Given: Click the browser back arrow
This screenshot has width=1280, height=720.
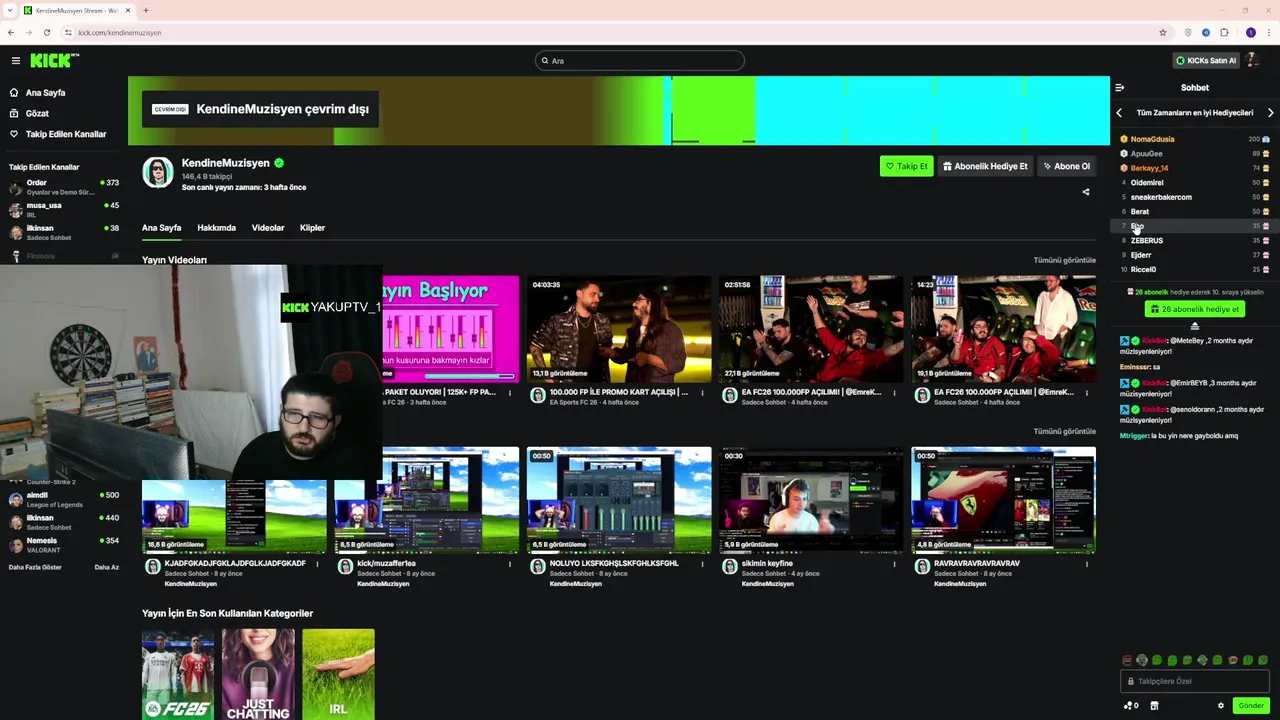Looking at the screenshot, I should tap(10, 32).
